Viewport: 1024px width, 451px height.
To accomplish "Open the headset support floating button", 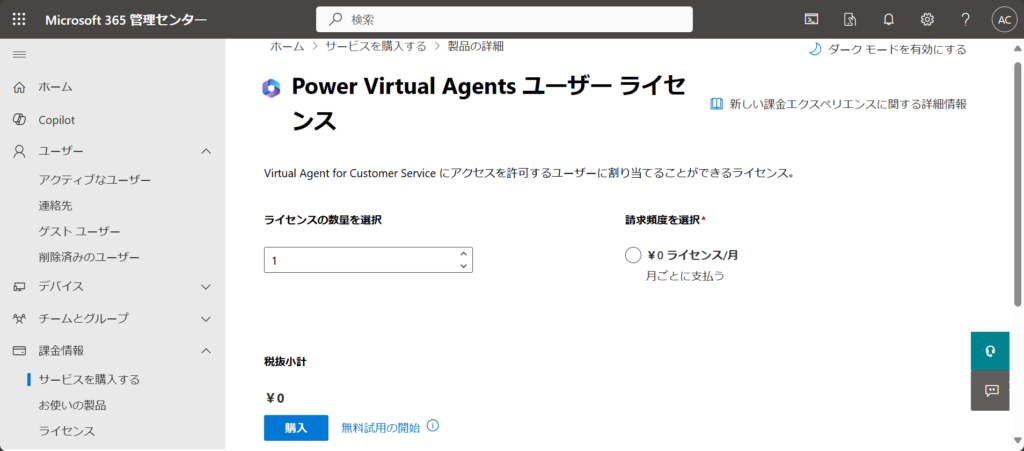I will coord(991,351).
